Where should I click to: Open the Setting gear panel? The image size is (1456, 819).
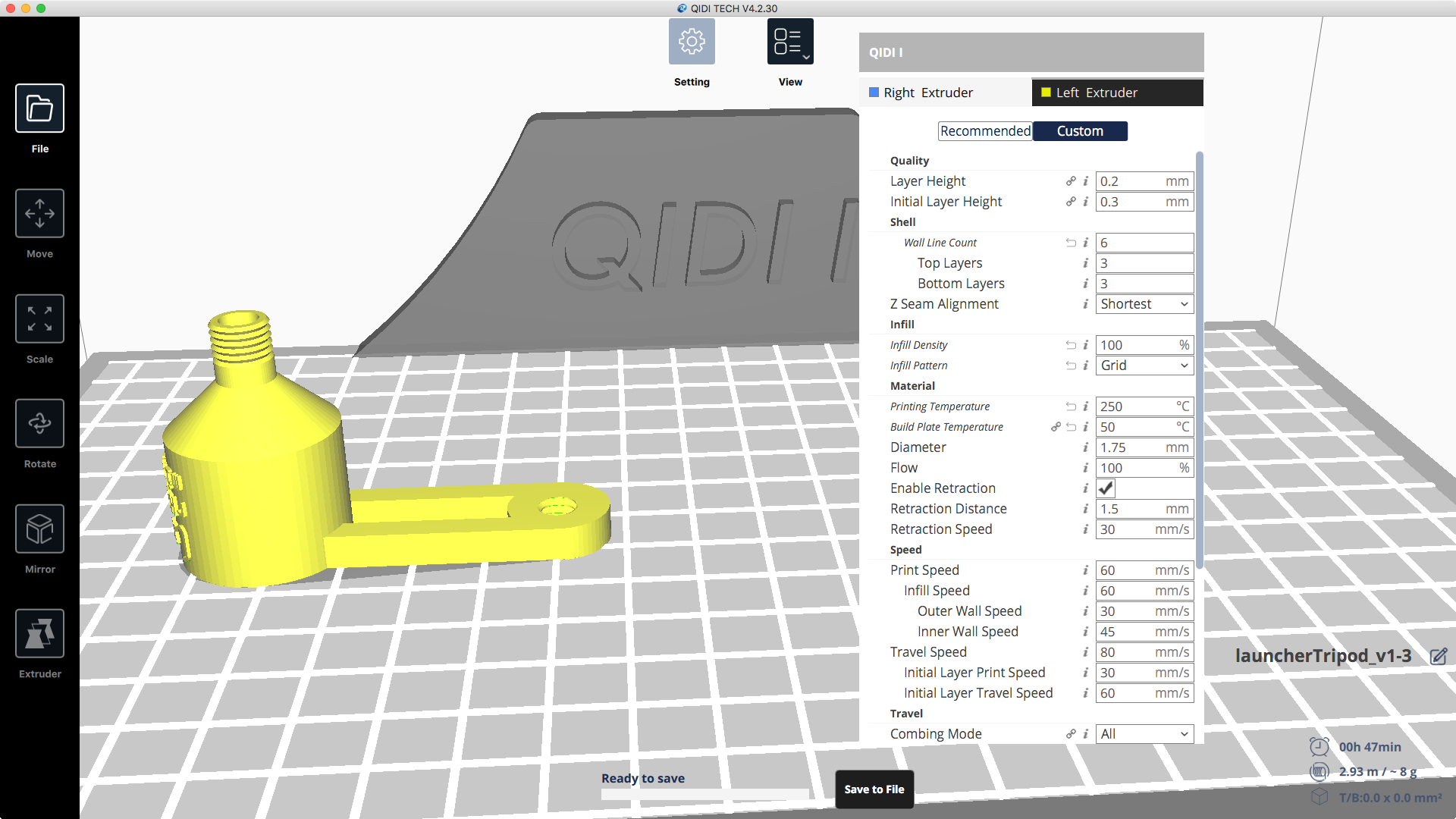pos(692,42)
